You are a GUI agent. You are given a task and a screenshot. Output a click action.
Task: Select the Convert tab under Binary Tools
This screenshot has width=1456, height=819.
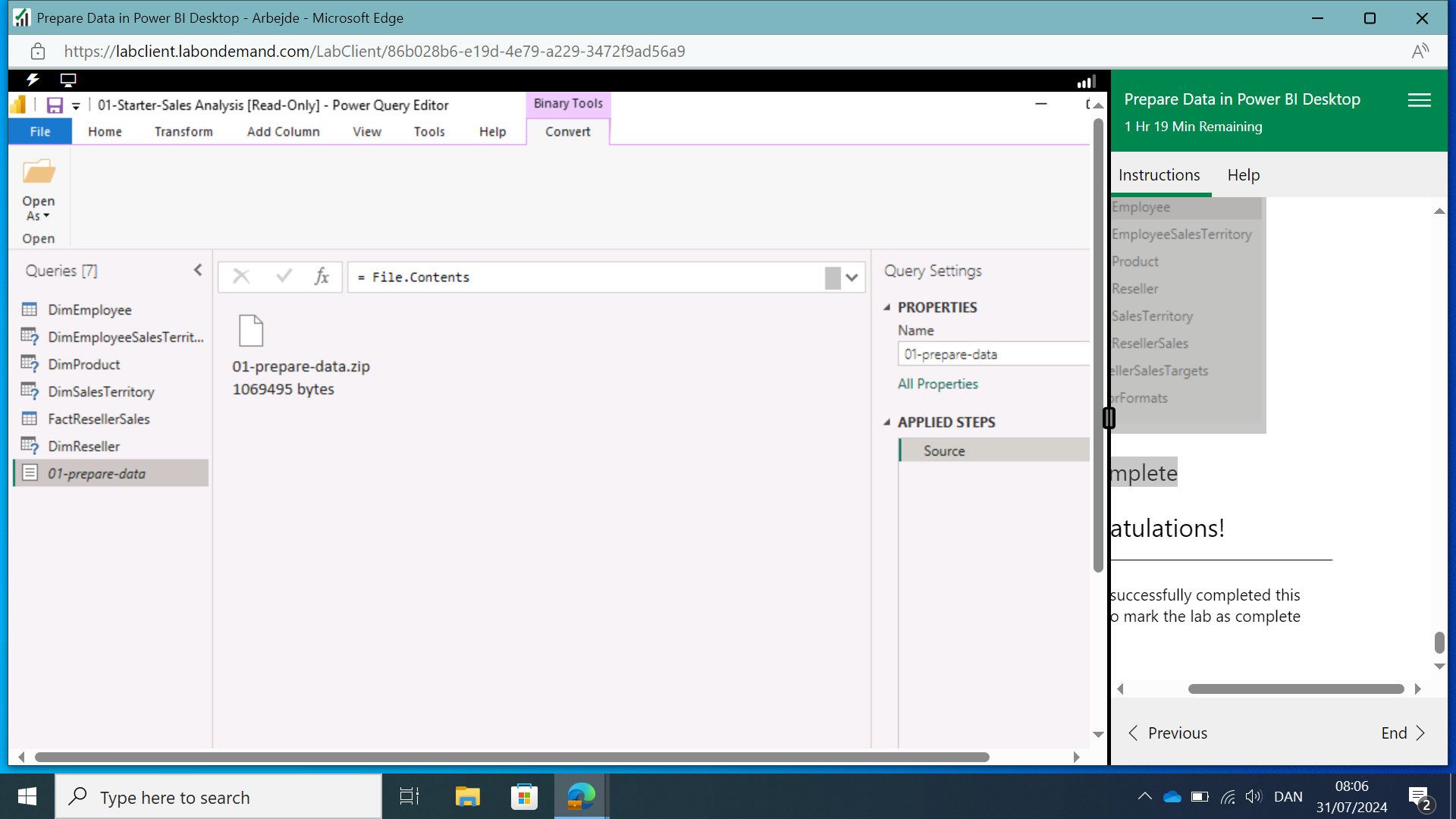click(x=568, y=131)
